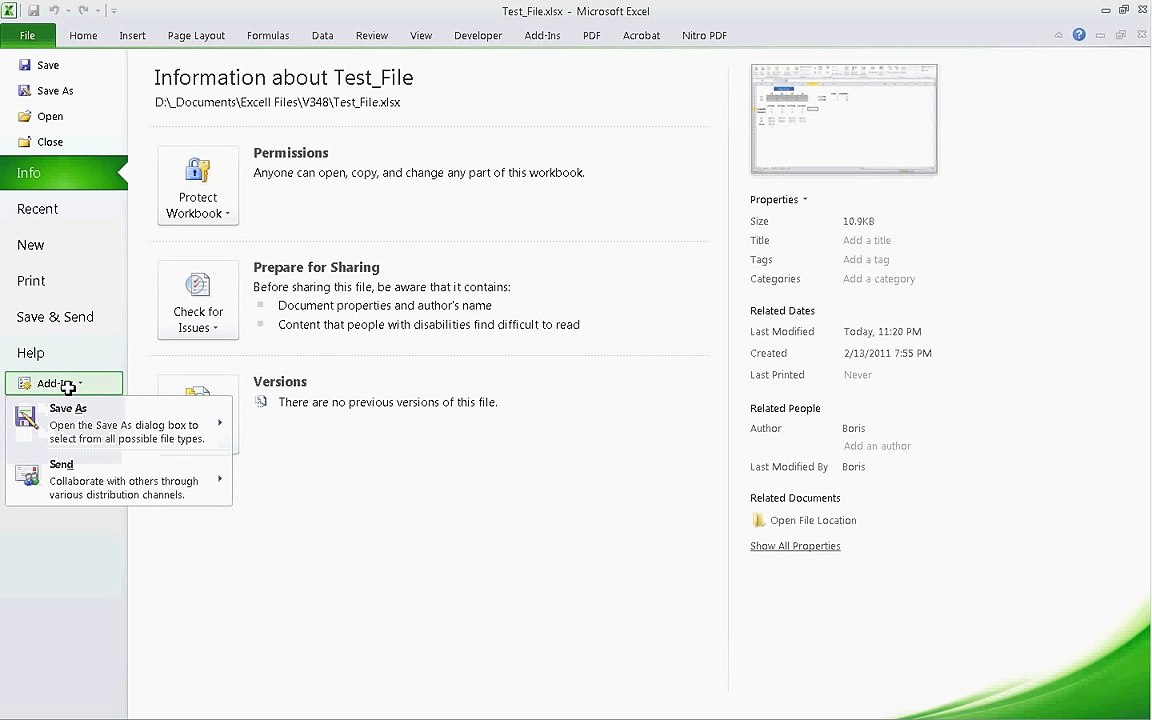The width and height of the screenshot is (1152, 720).
Task: Open Excel Help question mark icon
Action: point(1079,35)
